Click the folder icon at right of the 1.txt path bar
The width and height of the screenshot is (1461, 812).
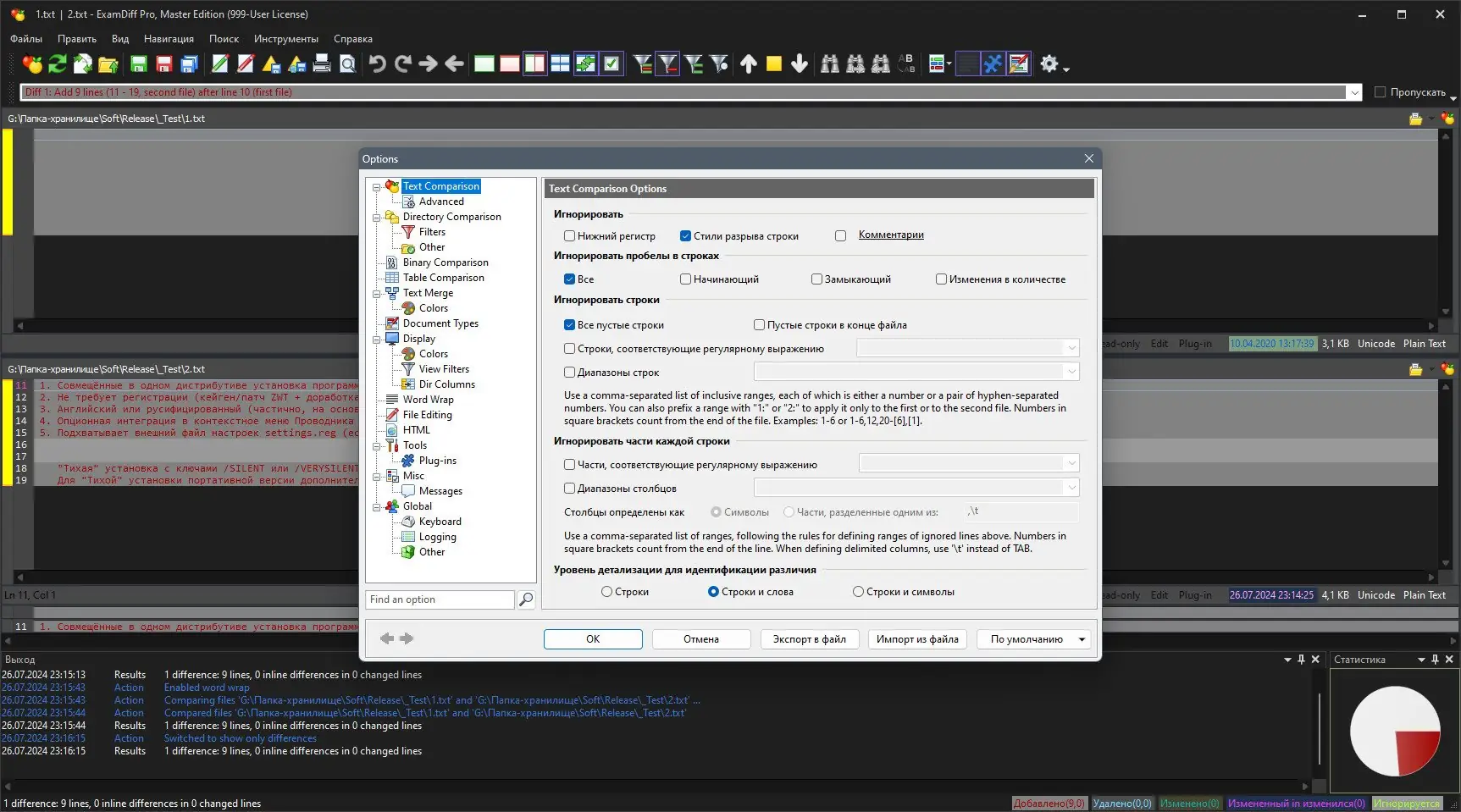point(1415,119)
